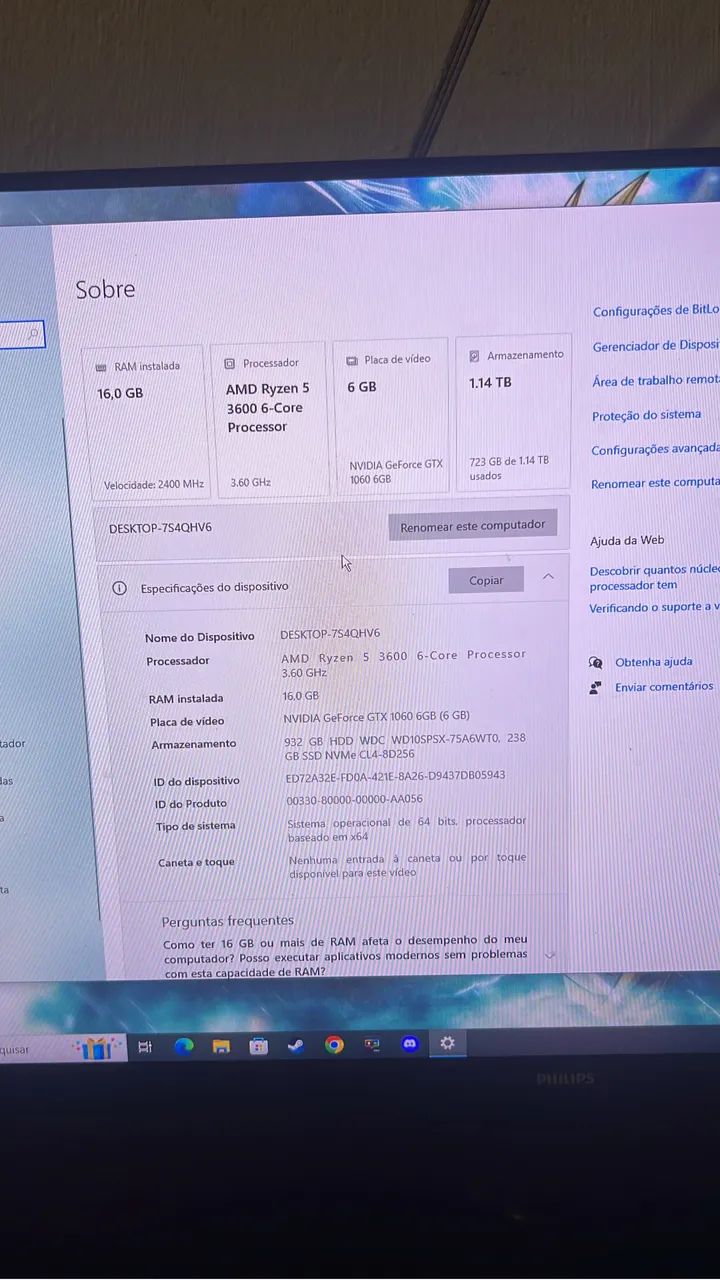
Task: Open Configurações de BitLocker link
Action: pyautogui.click(x=656, y=311)
